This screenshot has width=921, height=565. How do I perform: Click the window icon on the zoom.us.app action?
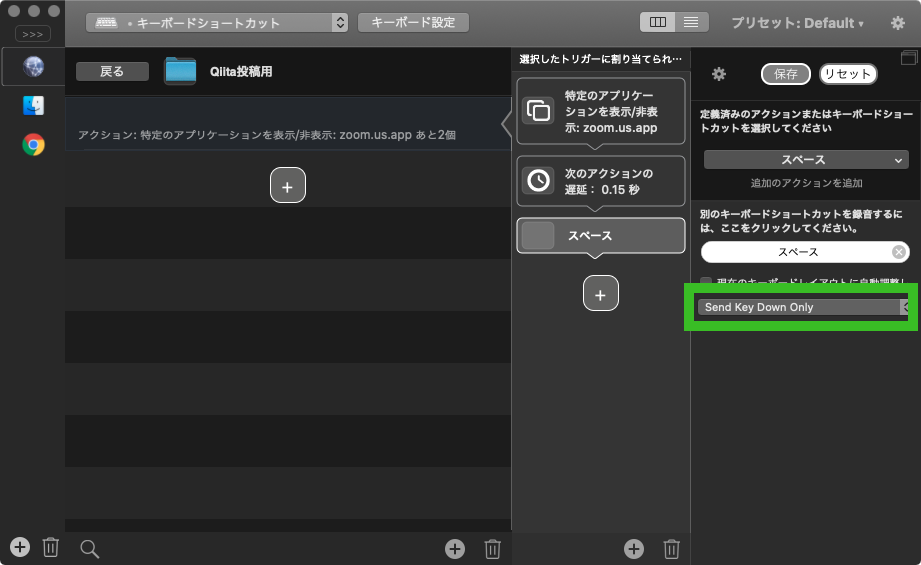tap(538, 110)
